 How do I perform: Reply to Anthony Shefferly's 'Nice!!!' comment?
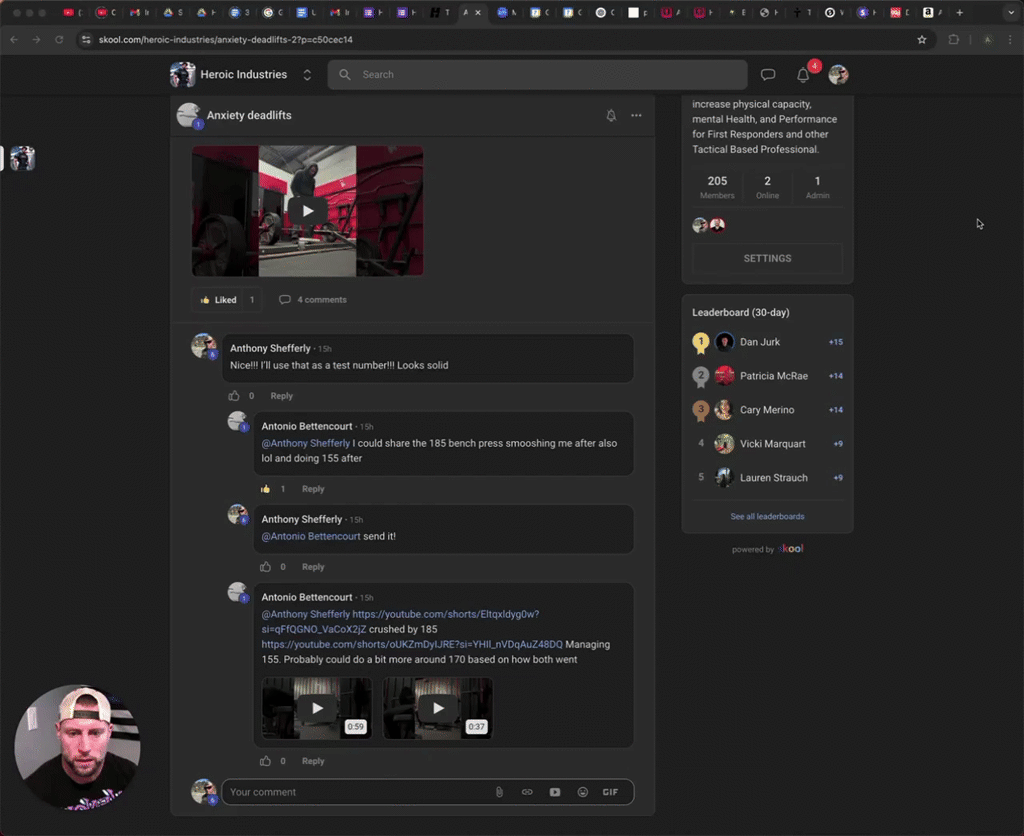281,396
